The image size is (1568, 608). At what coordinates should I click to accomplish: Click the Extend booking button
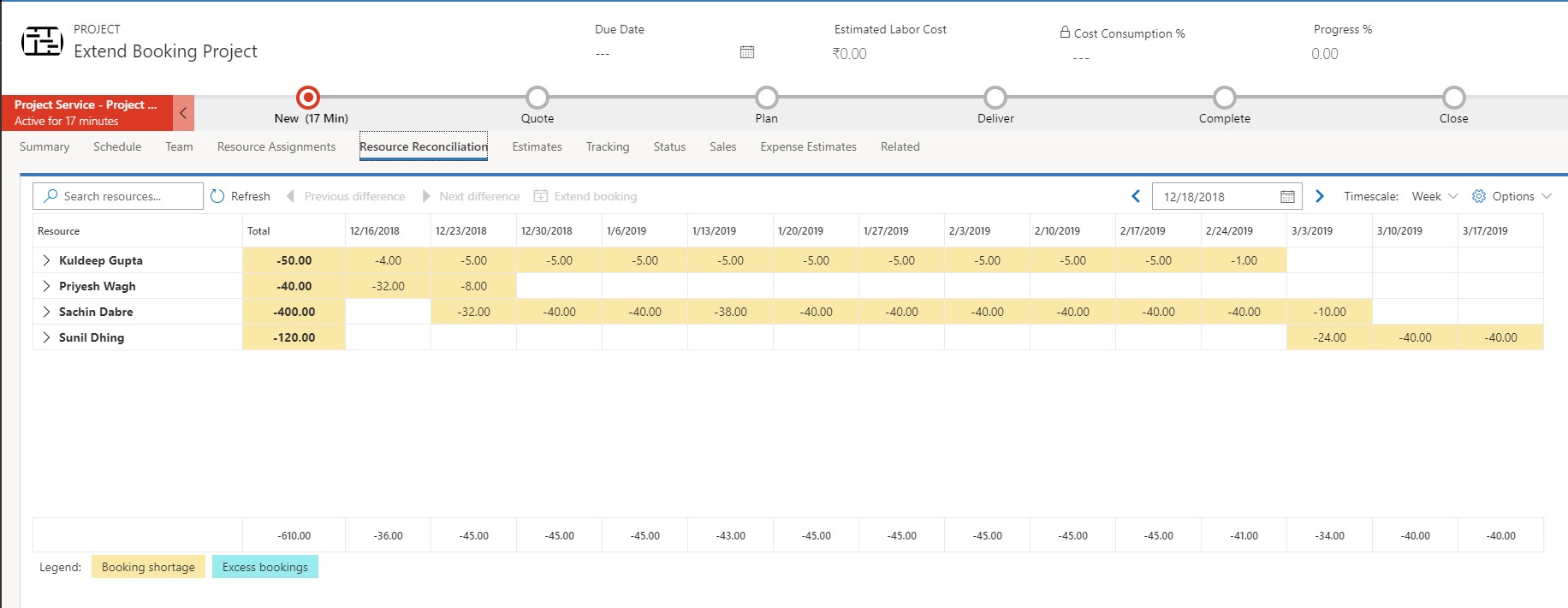(x=585, y=196)
